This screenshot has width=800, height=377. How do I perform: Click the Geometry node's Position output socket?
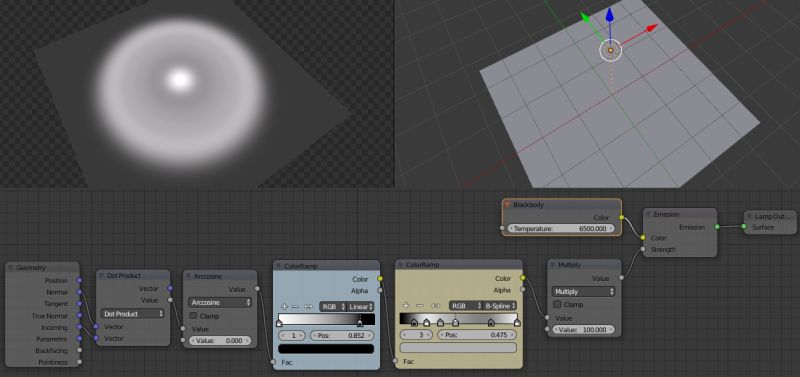79,280
